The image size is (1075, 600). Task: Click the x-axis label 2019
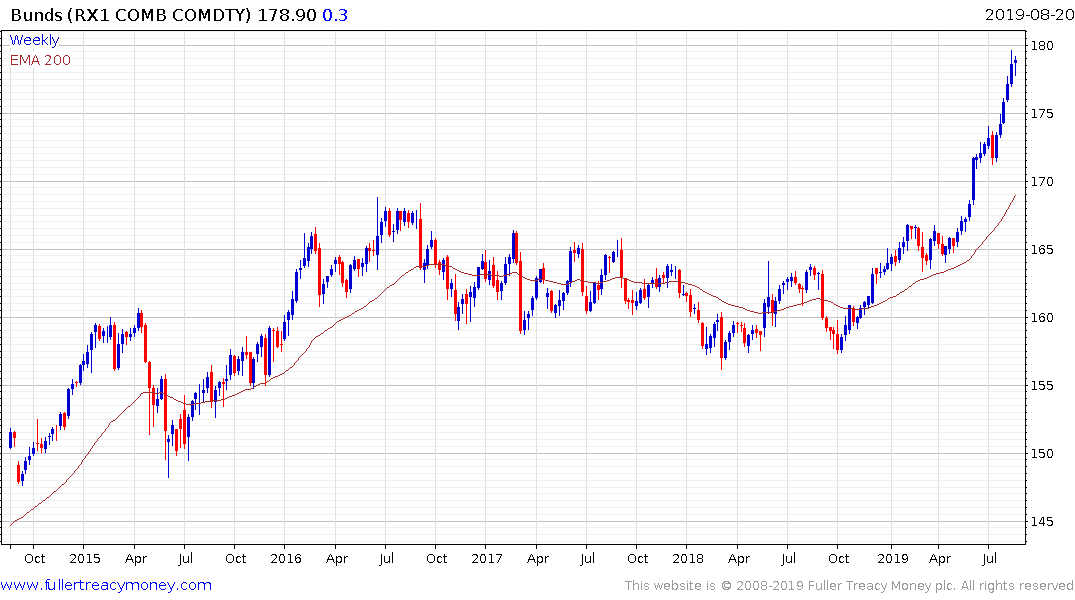(x=893, y=558)
